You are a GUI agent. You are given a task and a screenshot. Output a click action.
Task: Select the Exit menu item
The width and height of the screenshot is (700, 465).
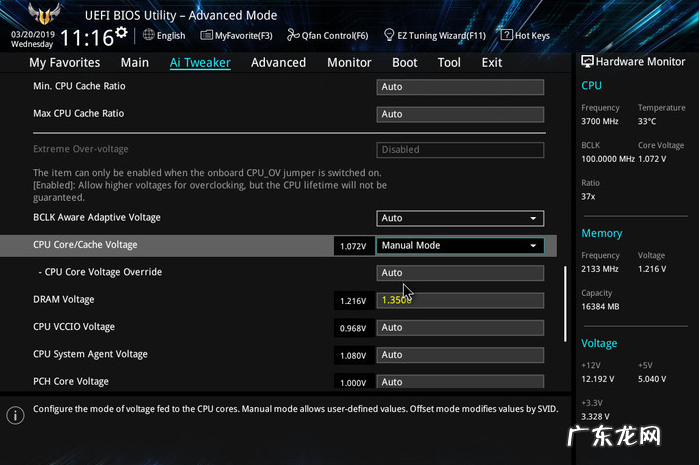pos(492,62)
